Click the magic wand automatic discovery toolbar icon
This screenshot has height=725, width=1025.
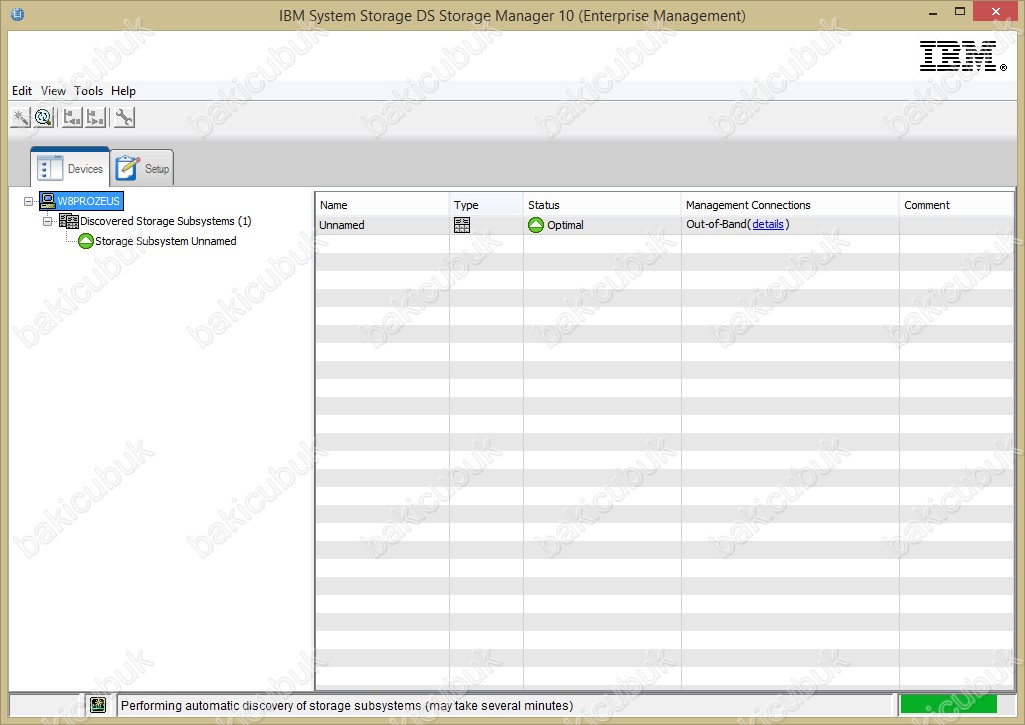[x=21, y=118]
